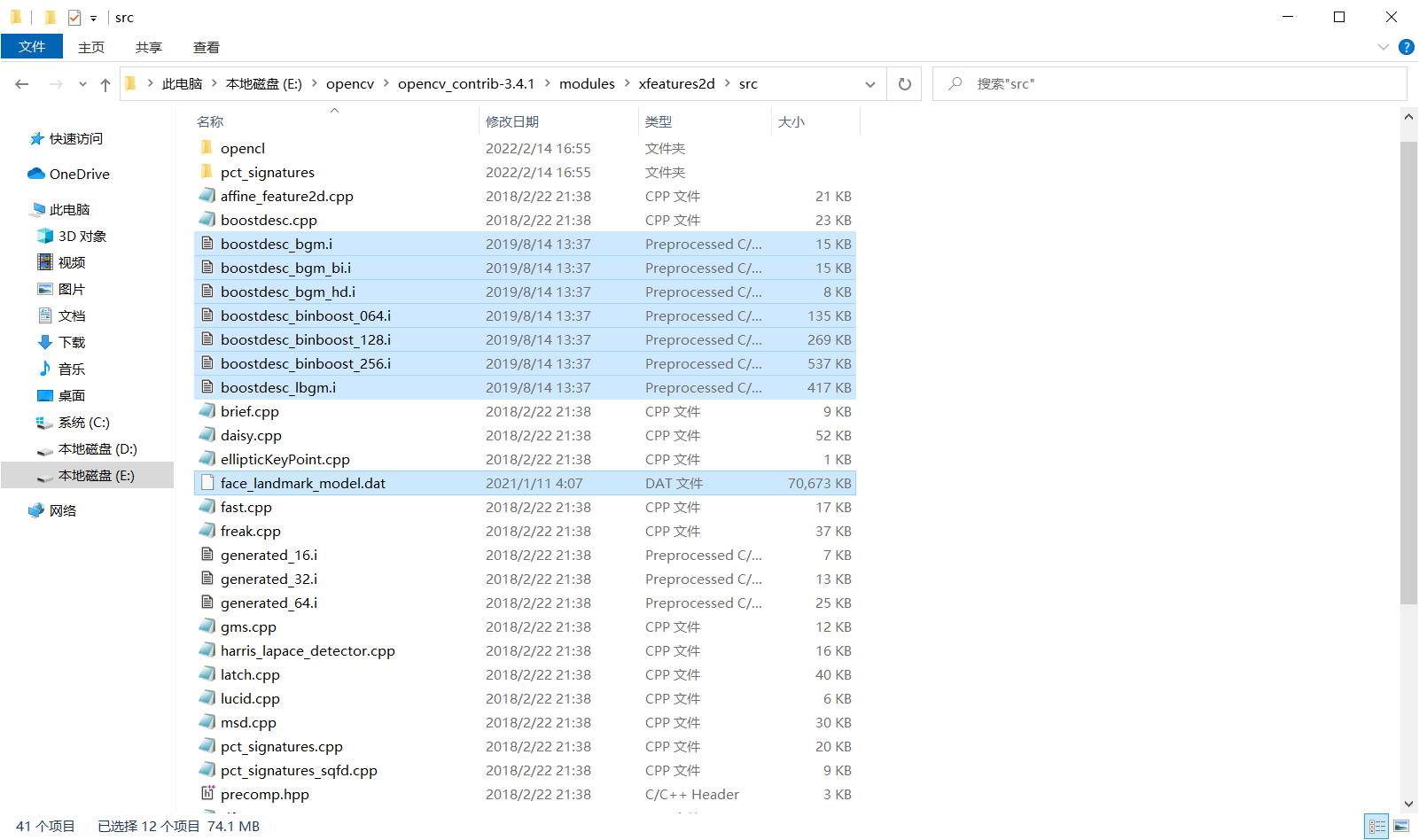Sort by 修改日期 column header
The height and width of the screenshot is (840, 1419).
(512, 122)
